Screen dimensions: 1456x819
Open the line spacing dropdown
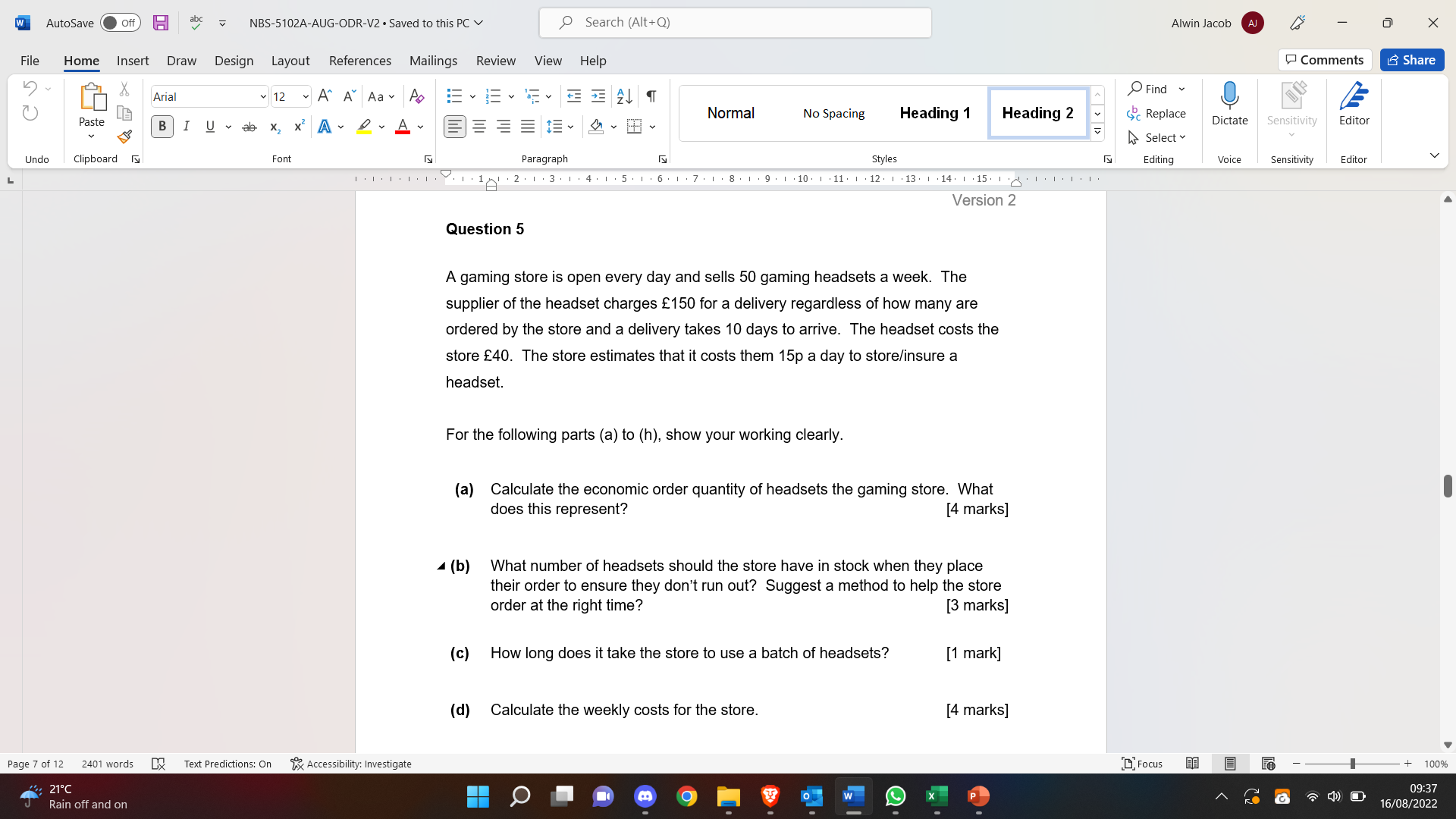click(570, 127)
